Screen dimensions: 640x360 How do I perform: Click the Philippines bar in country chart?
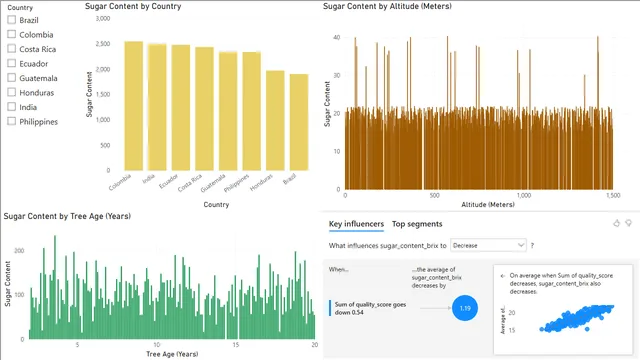click(252, 111)
